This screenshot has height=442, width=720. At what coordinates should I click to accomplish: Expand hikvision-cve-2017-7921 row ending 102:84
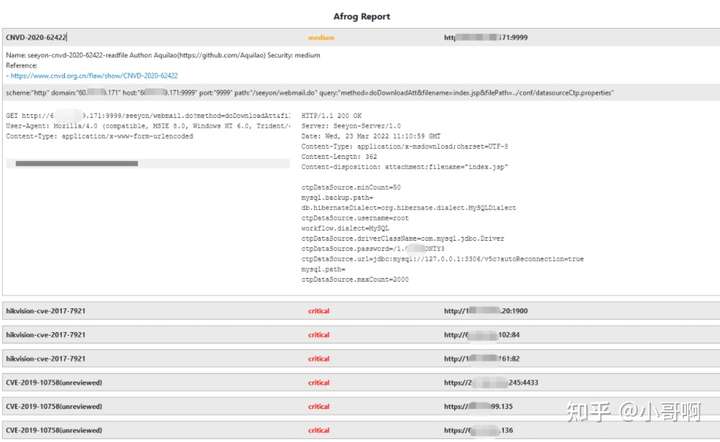click(x=361, y=335)
